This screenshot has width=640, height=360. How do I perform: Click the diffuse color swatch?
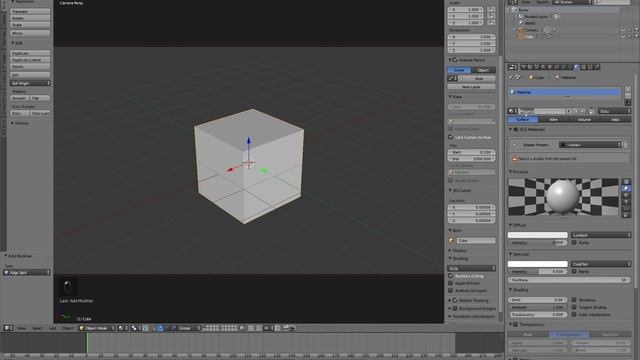pos(538,235)
